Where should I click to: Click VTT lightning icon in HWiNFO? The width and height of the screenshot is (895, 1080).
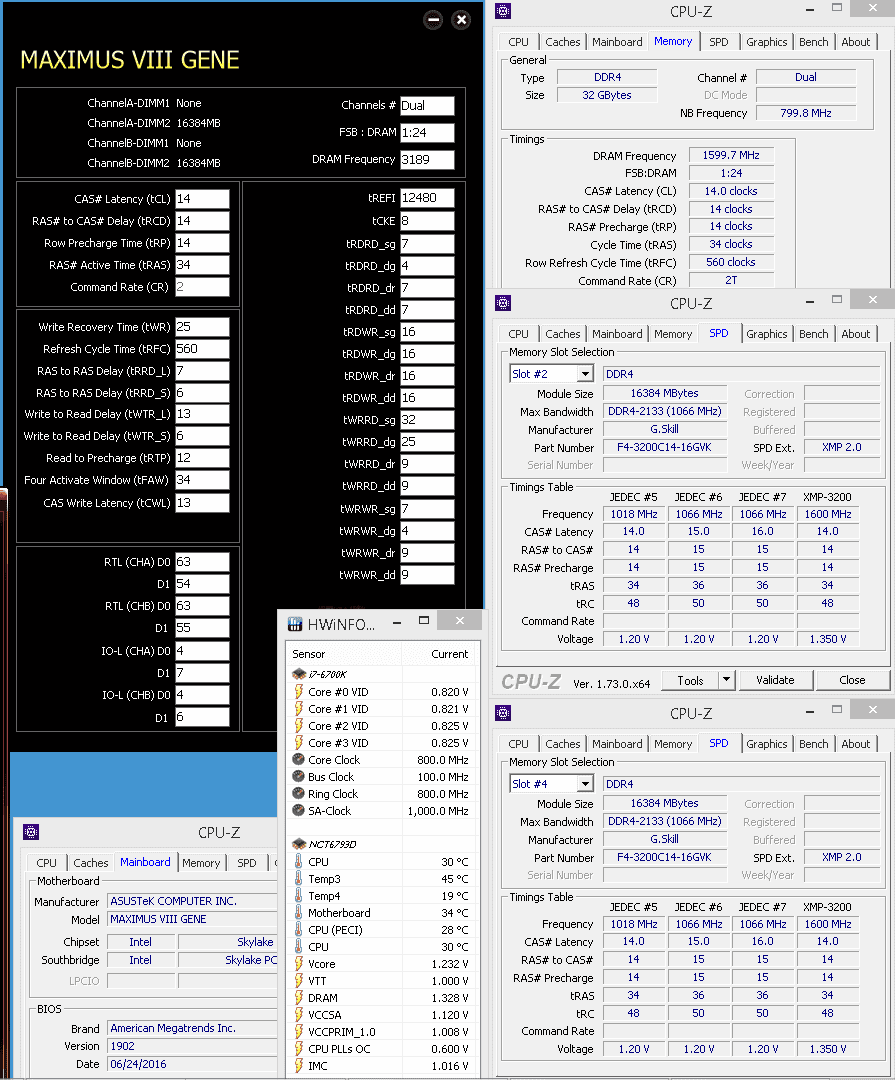pos(298,981)
